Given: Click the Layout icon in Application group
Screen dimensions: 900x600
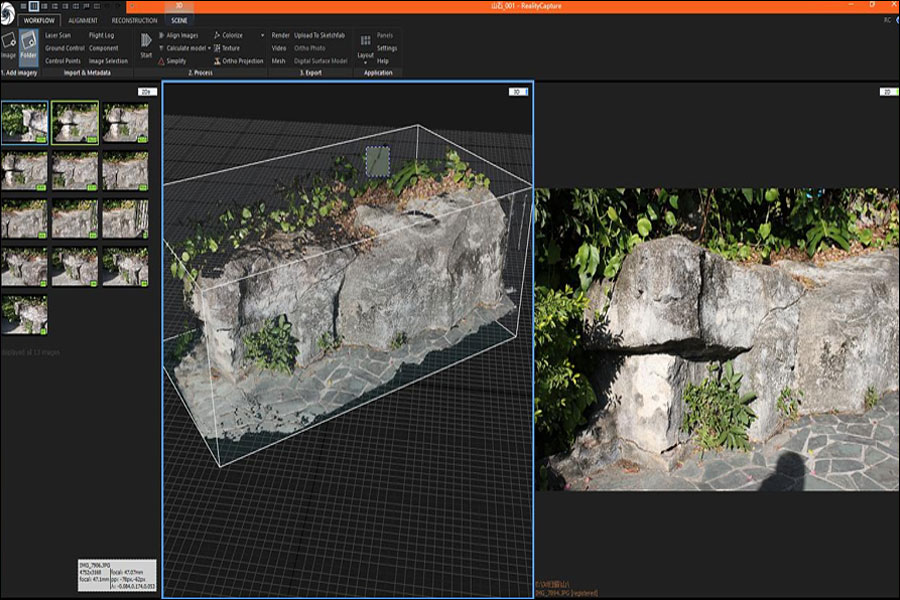Looking at the screenshot, I should tap(366, 39).
